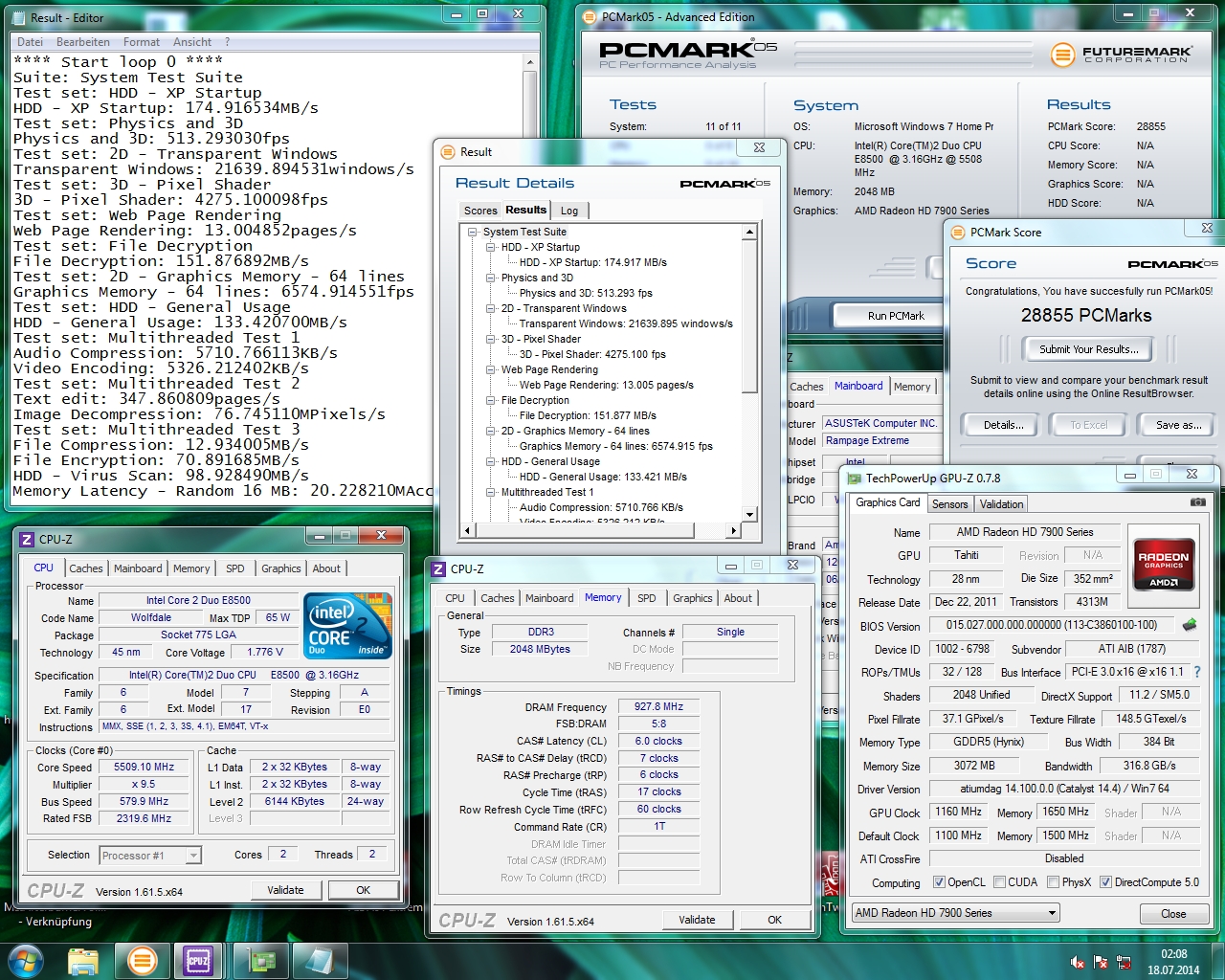Image resolution: width=1225 pixels, height=980 pixels.
Task: Click the PCMark05 title bar icon
Action: [x=590, y=16]
